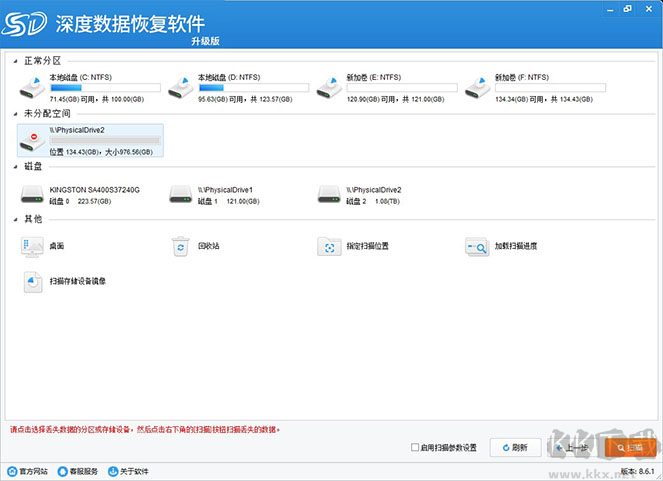
Task: Click the text '位置 134.43(GB), 大小976.56(GB)'
Action: [x=101, y=152]
